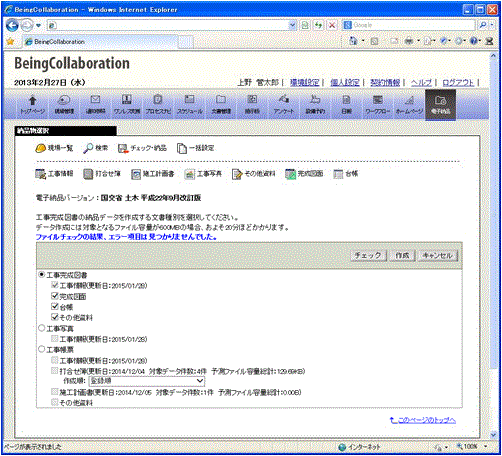The width and height of the screenshot is (502, 456).
Task: Open the zoom level dropdown in status bar
Action: tap(486, 446)
